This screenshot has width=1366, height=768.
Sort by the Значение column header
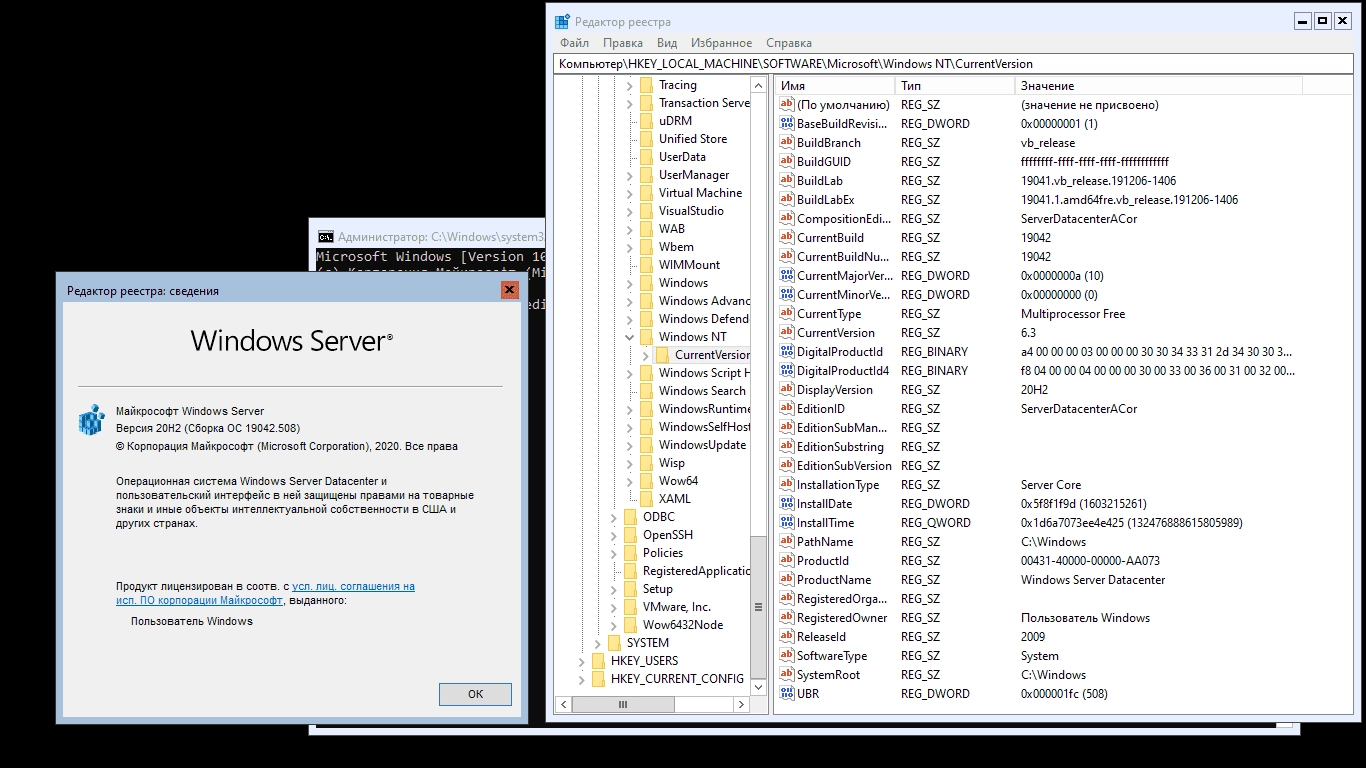coord(1159,86)
